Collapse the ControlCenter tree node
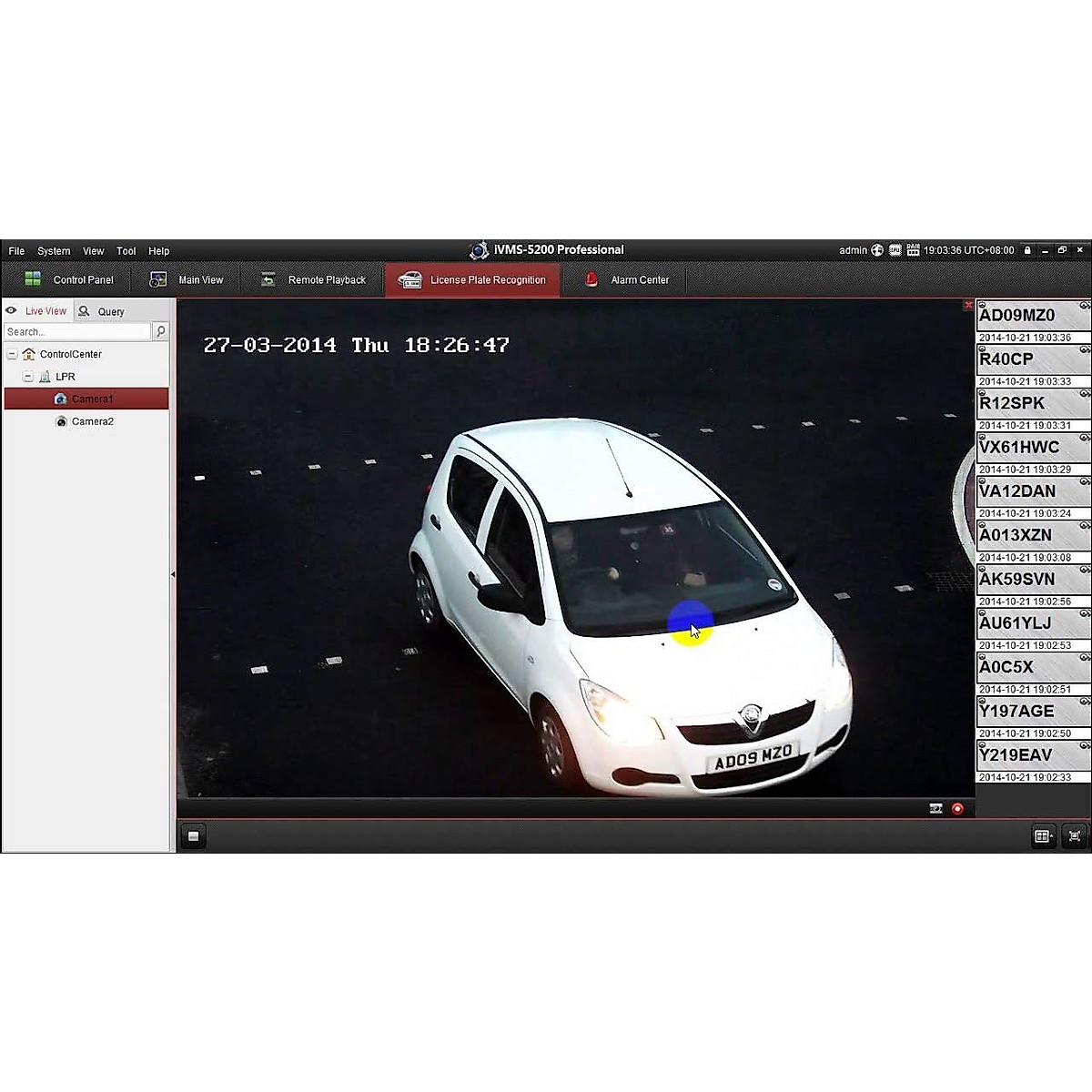Image resolution: width=1092 pixels, height=1092 pixels. 13,354
